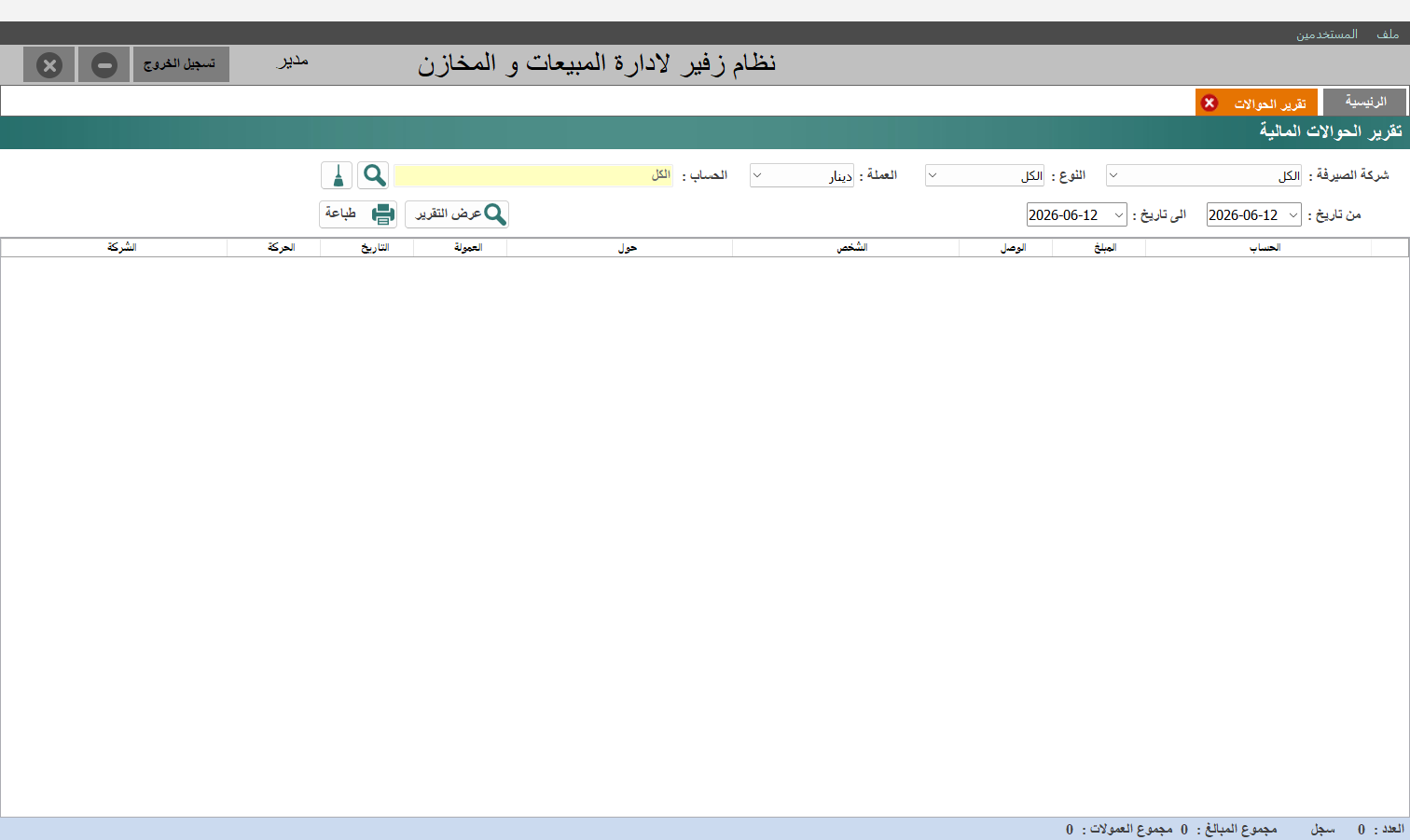Click the حول column header
Viewport: 1410px width, 840px height.
click(620, 248)
